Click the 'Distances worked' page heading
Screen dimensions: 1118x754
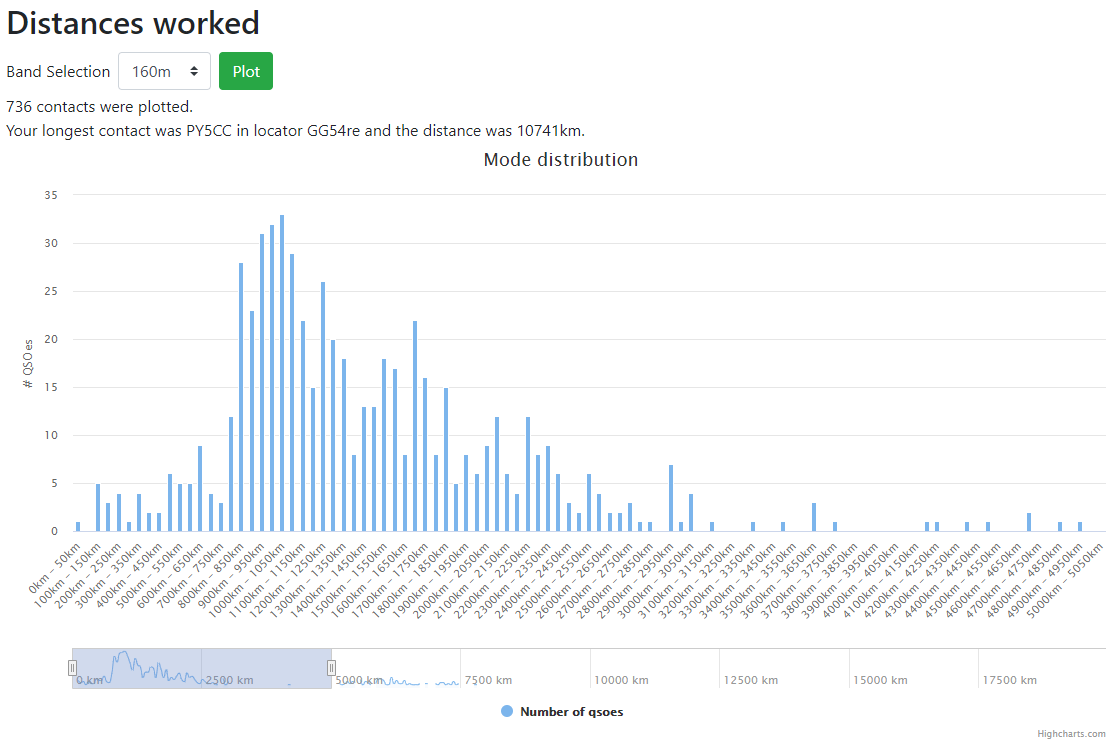pyautogui.click(x=133, y=22)
